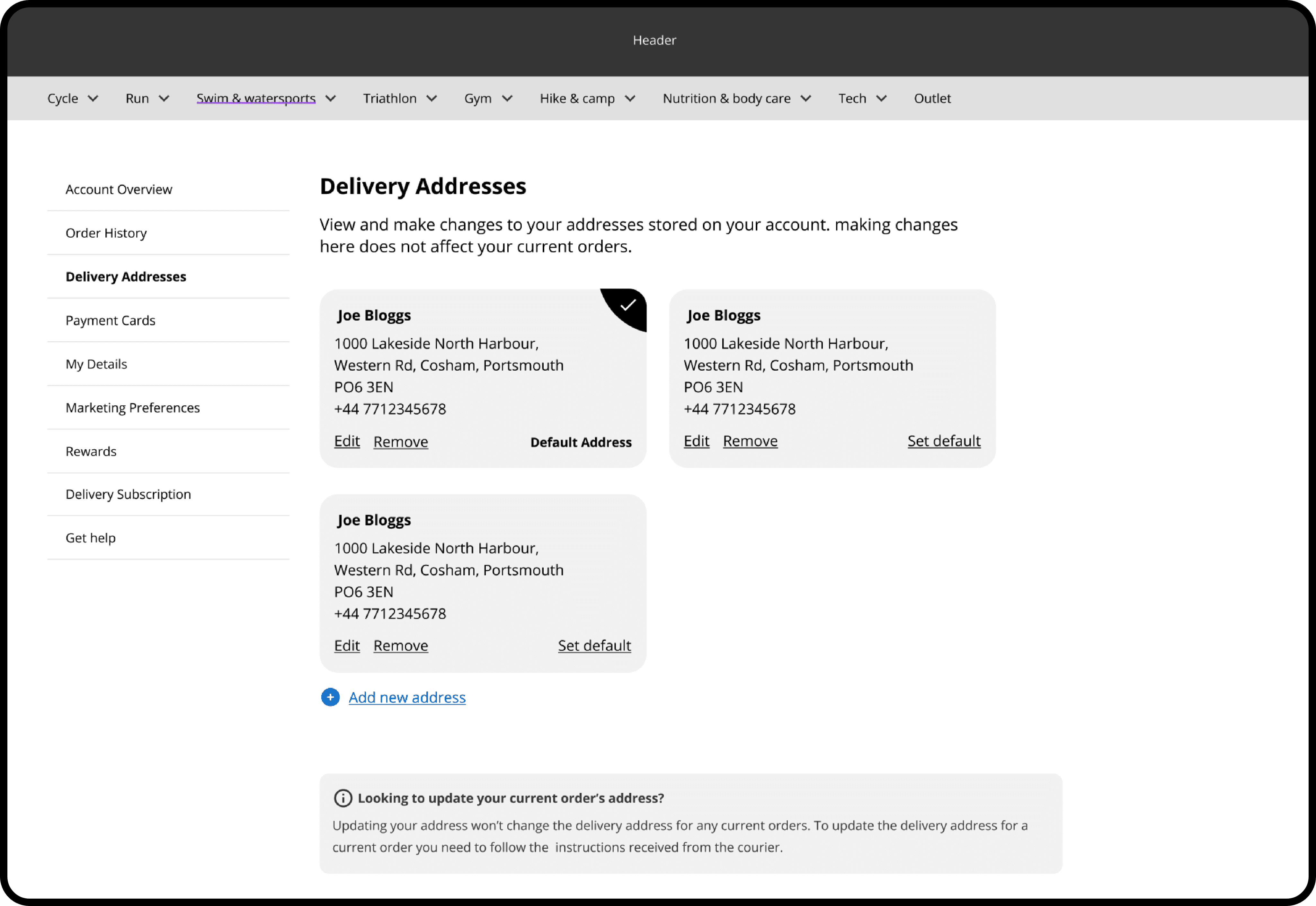Set second address card as default
Viewport: 1316px width, 906px height.
point(944,441)
